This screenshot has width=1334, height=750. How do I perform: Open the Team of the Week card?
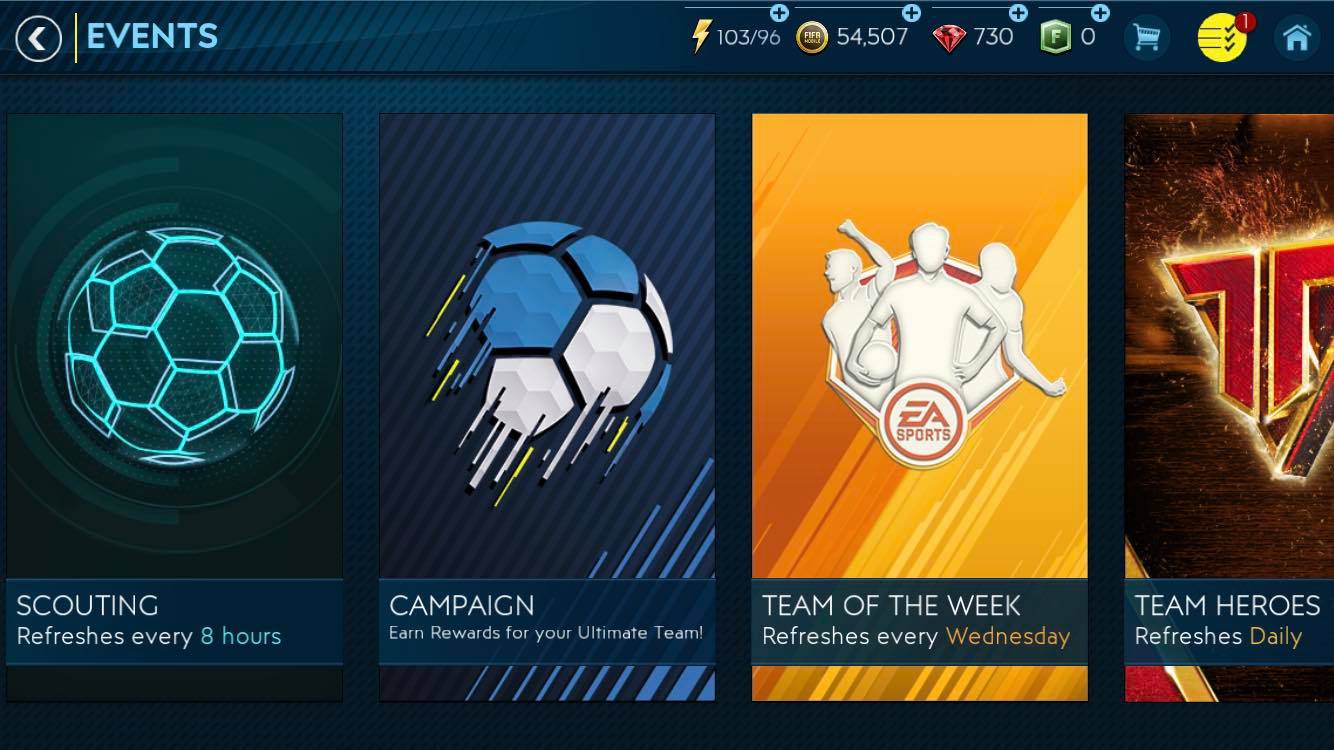point(920,407)
